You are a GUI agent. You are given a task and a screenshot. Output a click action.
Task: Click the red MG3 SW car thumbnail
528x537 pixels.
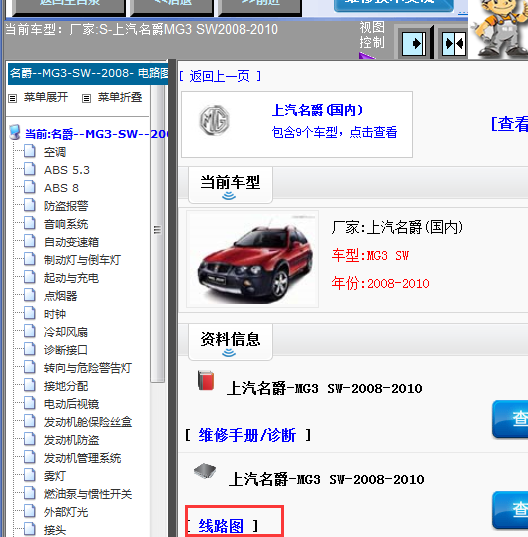coord(252,259)
